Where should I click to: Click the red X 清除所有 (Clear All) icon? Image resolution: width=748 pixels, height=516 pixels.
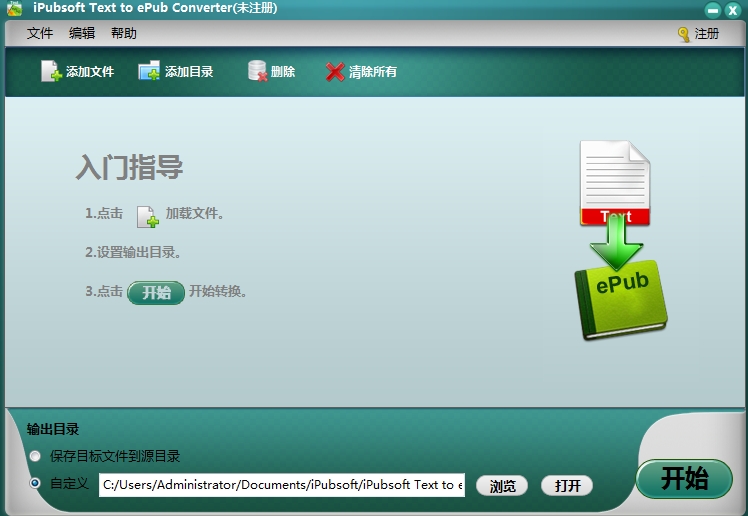(335, 72)
